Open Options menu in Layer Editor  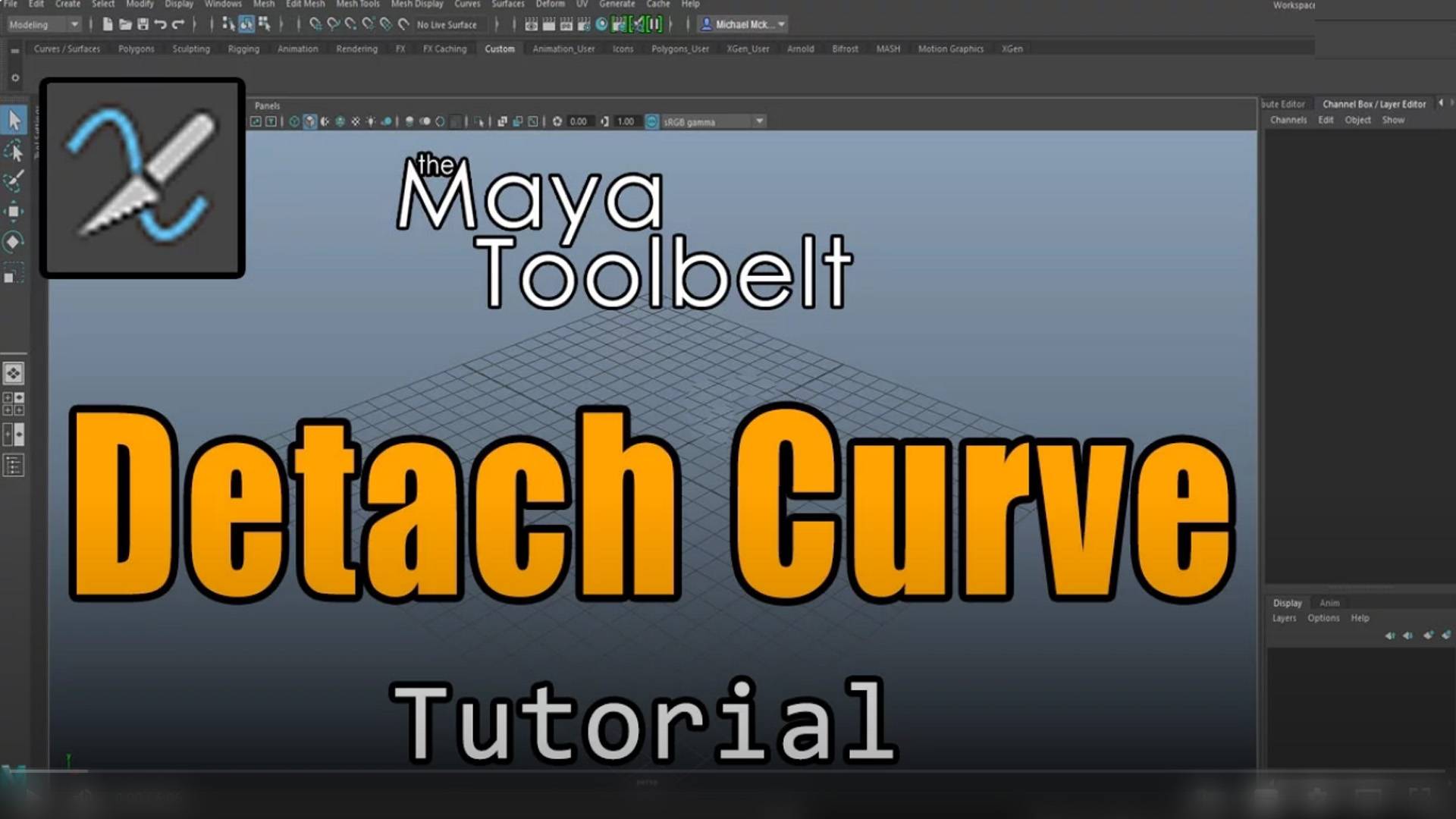point(1323,618)
